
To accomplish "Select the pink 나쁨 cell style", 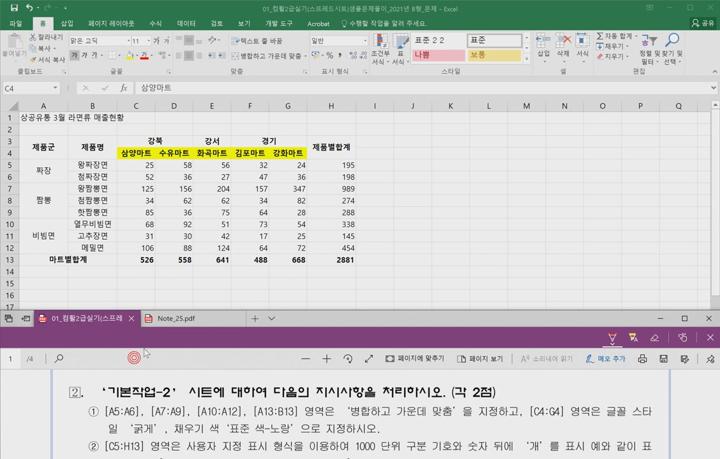I will click(438, 56).
